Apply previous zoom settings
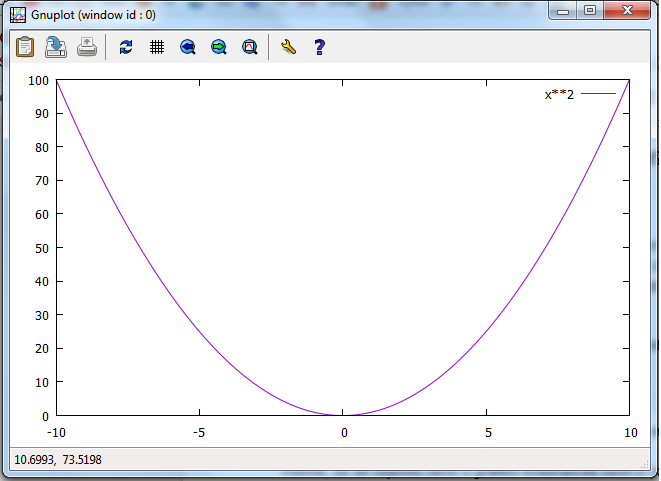 pyautogui.click(x=188, y=47)
